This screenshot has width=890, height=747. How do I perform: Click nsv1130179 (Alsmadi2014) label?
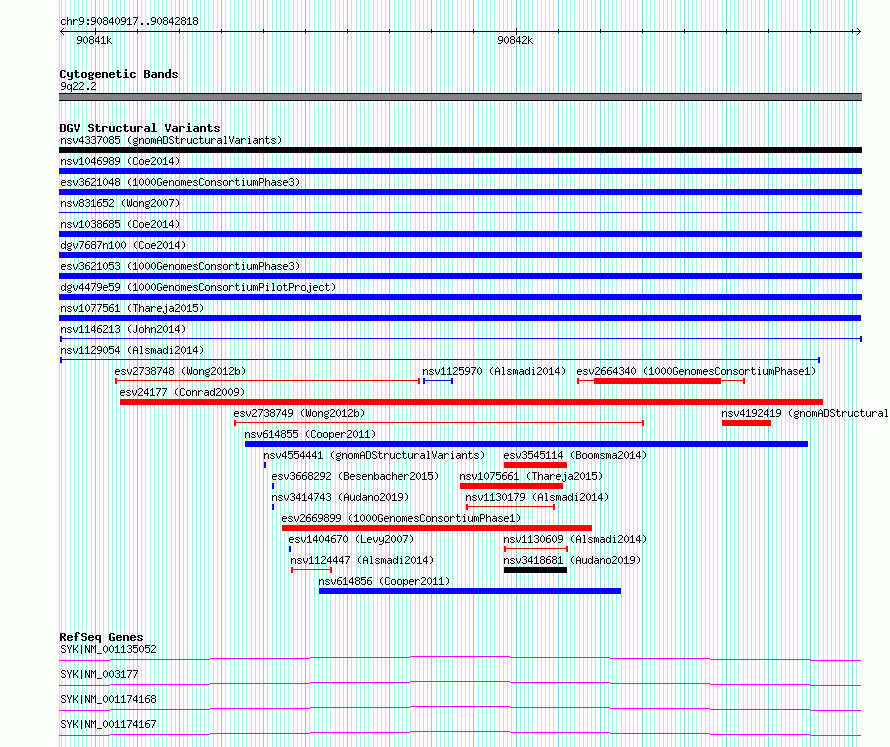(x=537, y=497)
